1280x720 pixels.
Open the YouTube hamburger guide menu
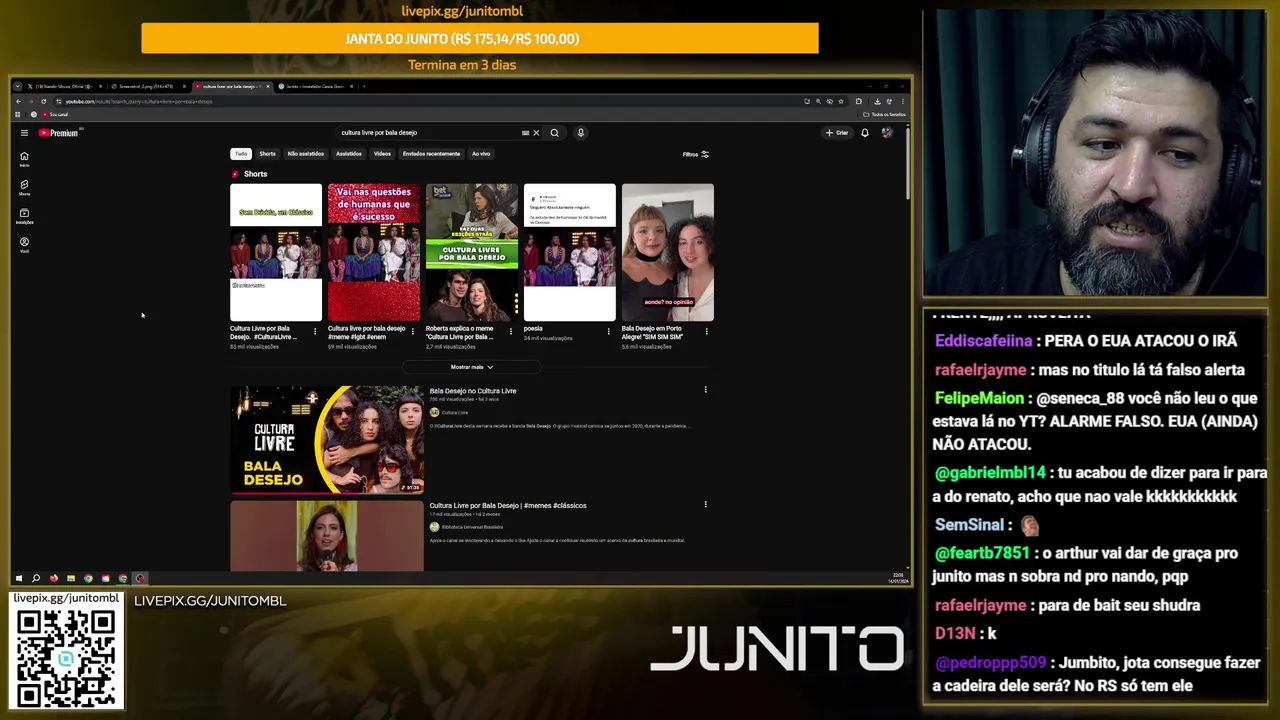coord(24,132)
